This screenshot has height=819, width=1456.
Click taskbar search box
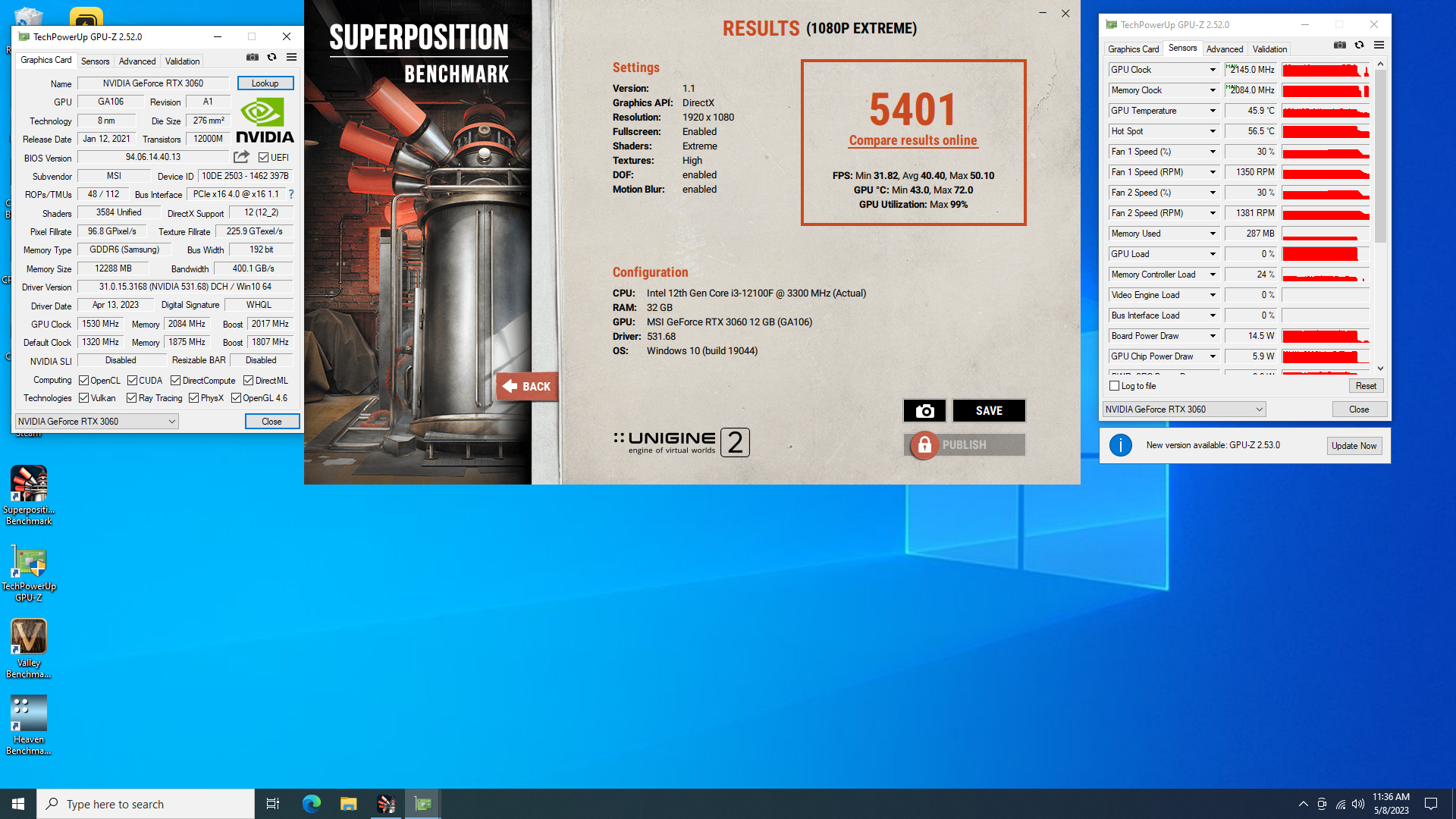tap(146, 804)
